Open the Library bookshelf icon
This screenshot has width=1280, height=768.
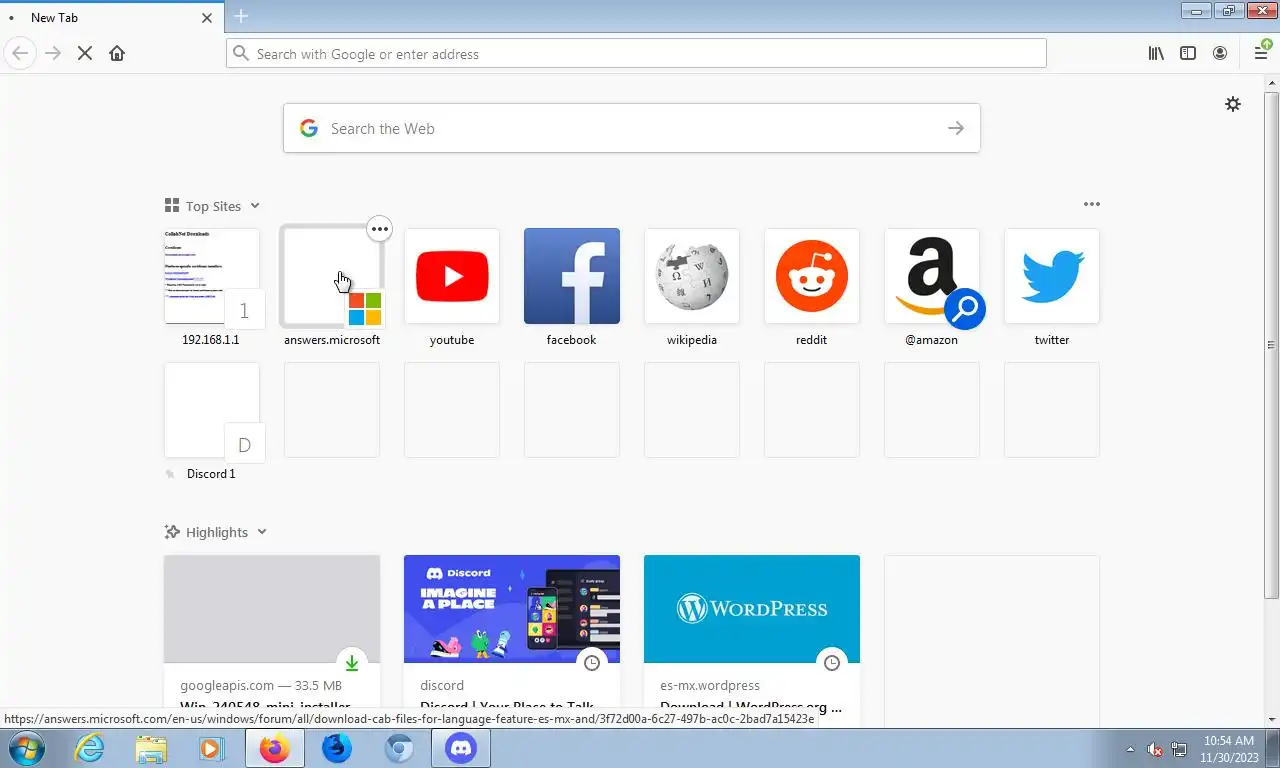click(1156, 53)
